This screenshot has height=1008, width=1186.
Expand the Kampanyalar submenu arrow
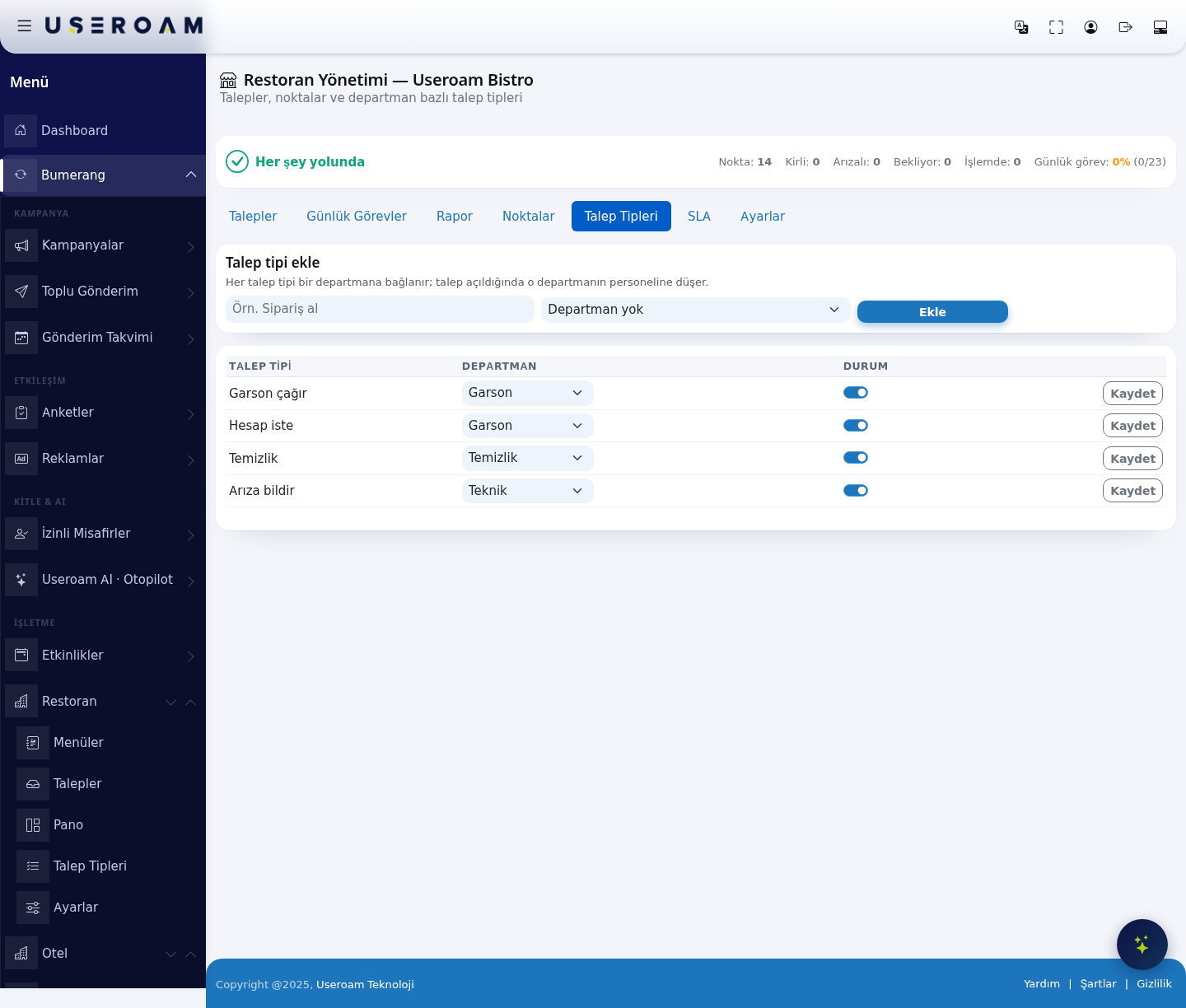pyautogui.click(x=191, y=246)
